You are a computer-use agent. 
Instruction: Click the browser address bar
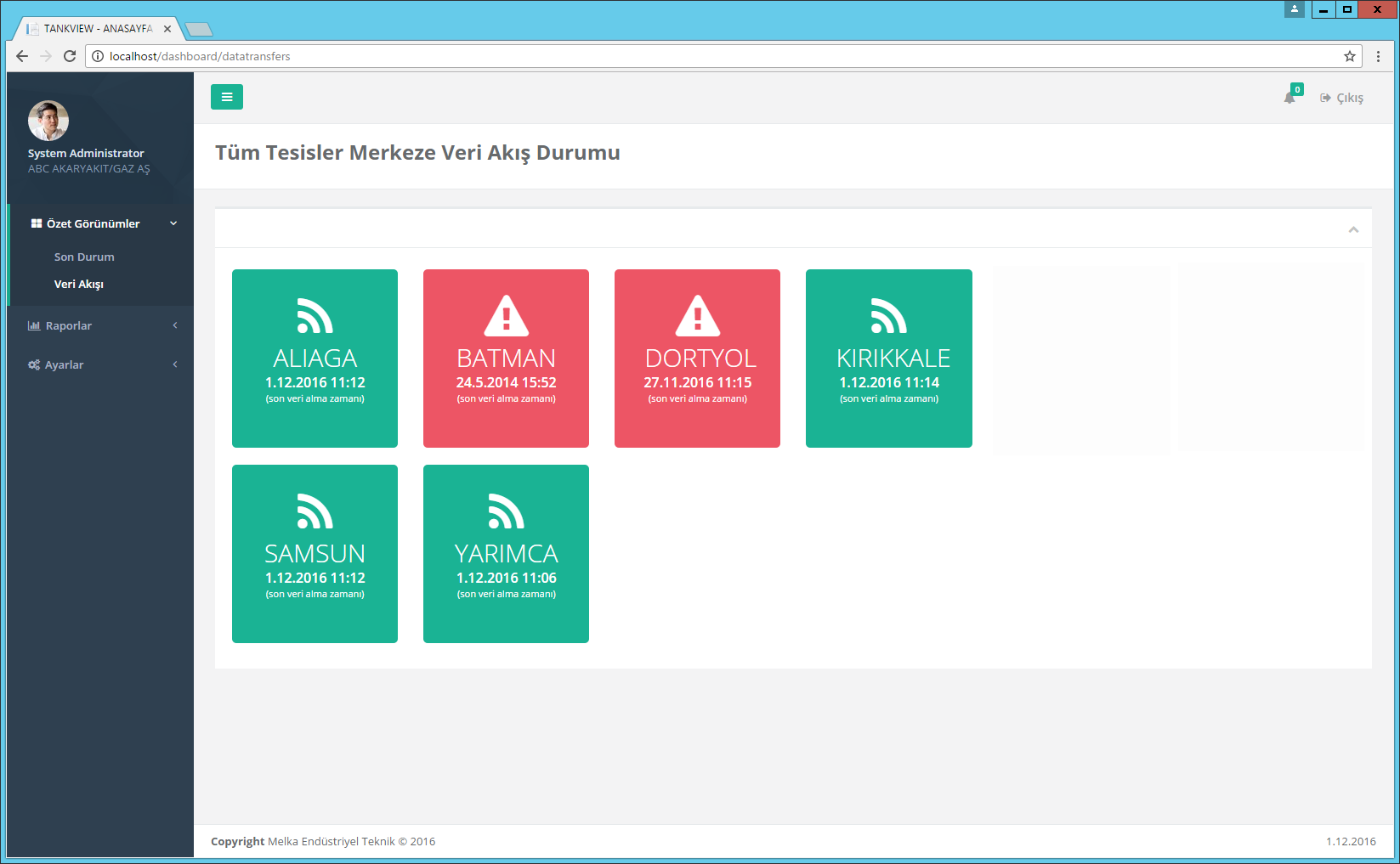tap(680, 56)
